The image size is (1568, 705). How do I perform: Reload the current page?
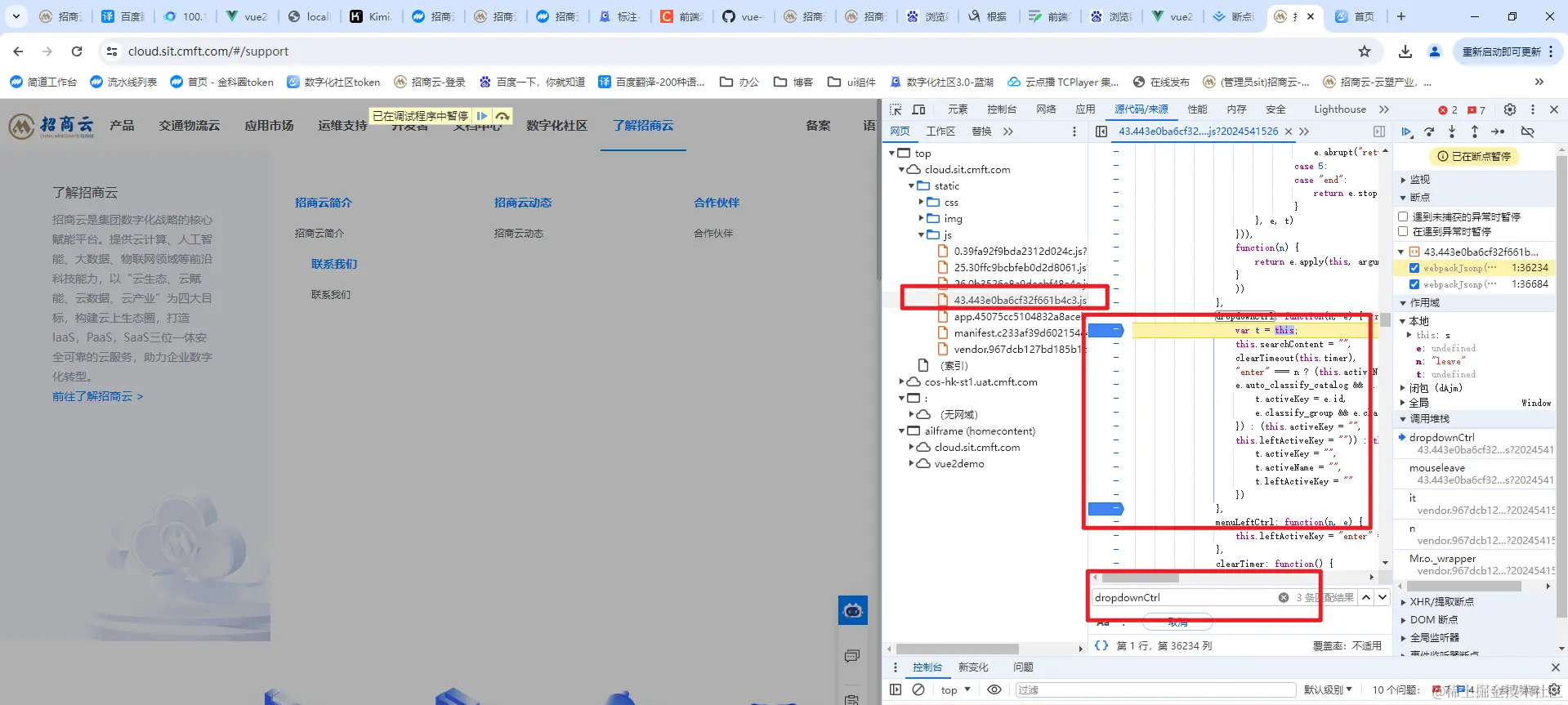77,51
